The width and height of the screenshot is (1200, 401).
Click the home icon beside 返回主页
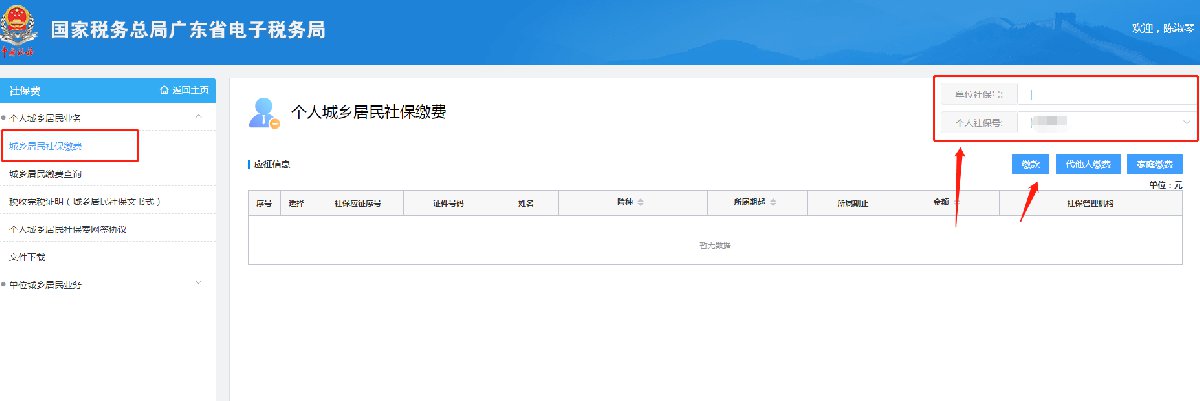coord(164,91)
